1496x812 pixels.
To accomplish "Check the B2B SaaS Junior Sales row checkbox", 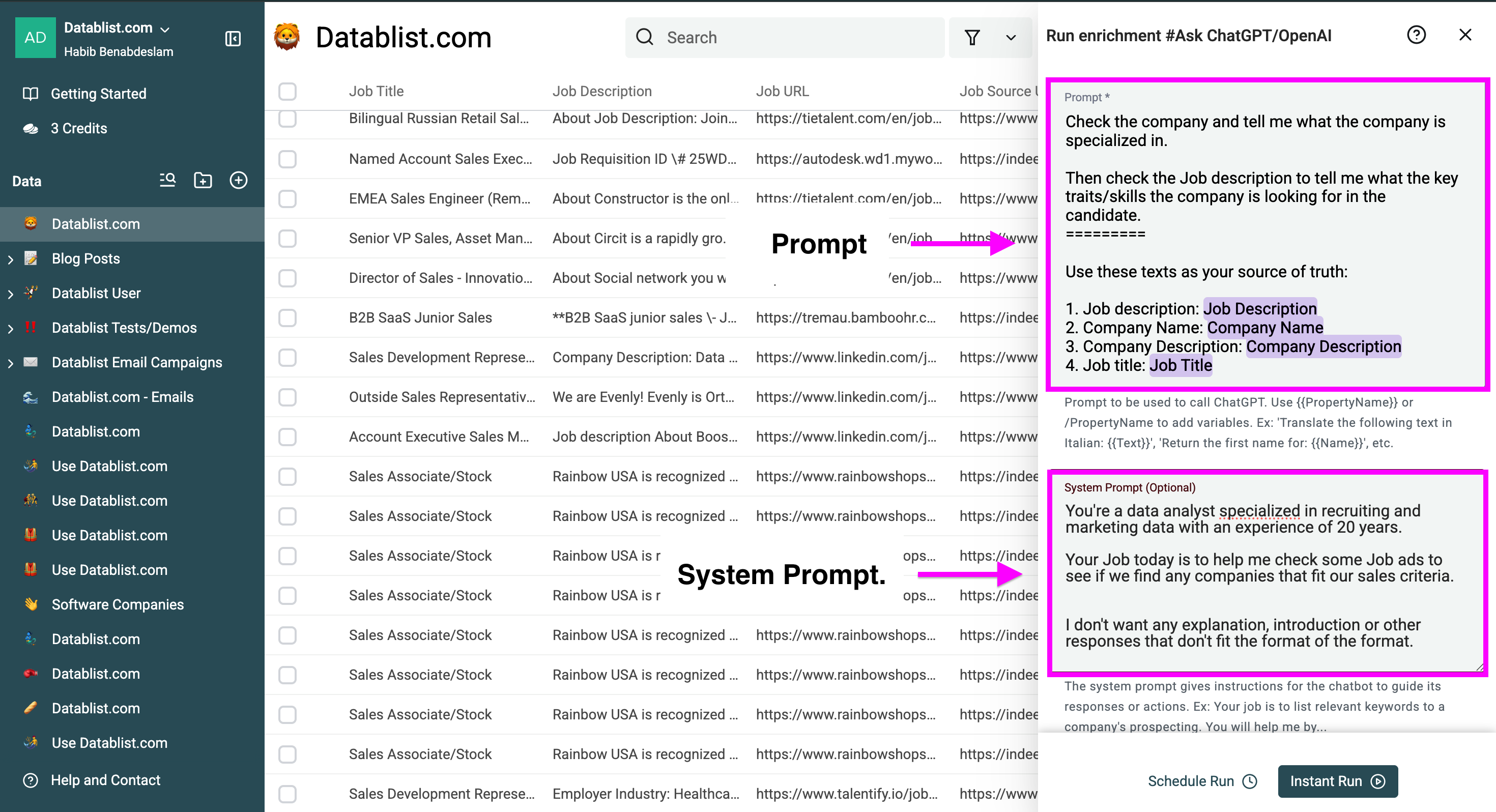I will [x=287, y=317].
